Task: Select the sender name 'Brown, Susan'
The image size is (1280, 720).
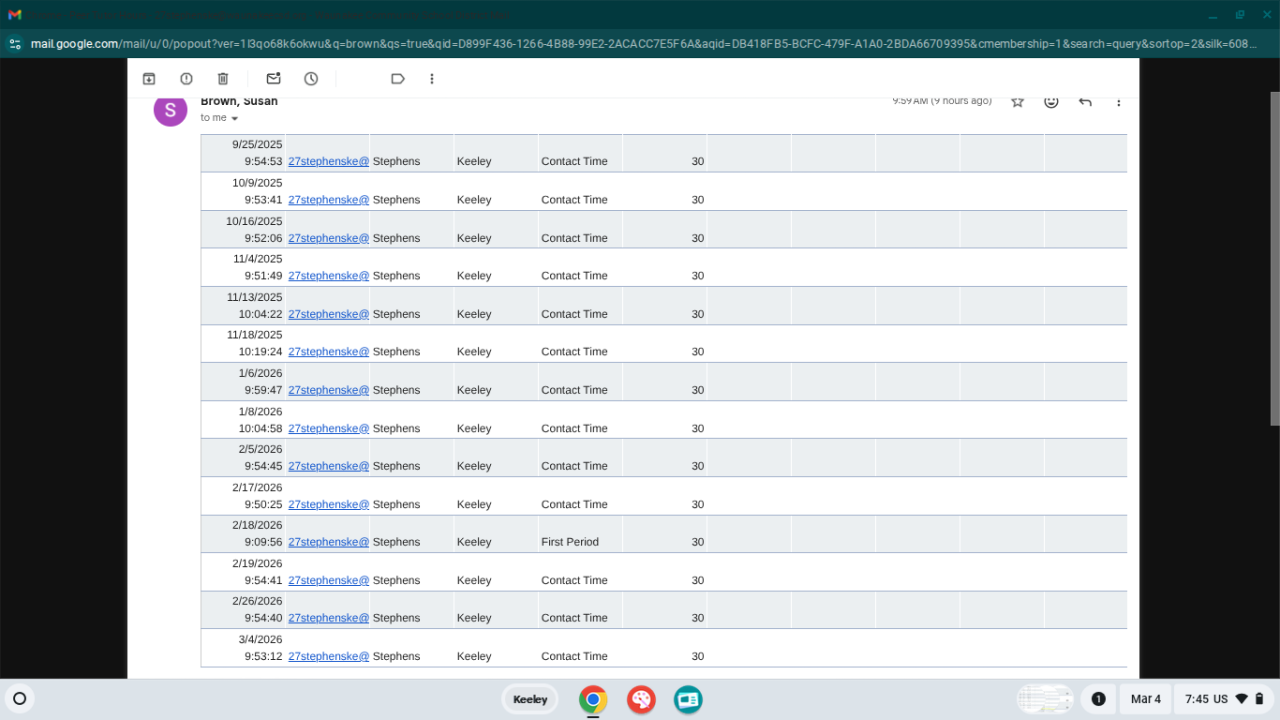Action: 239,101
